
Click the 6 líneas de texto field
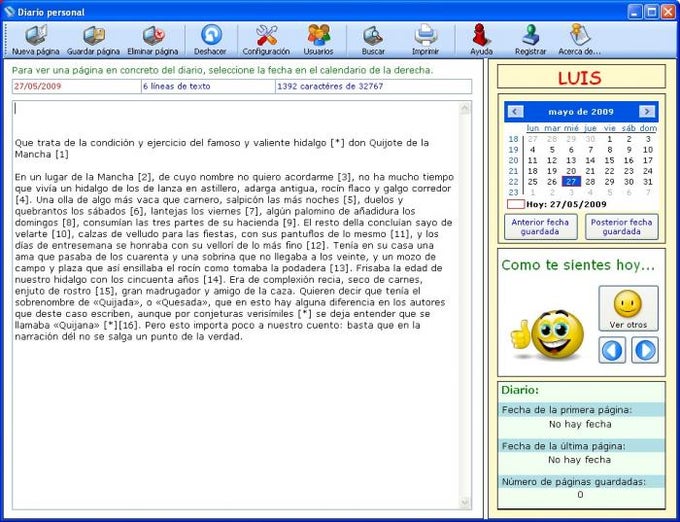[x=209, y=86]
